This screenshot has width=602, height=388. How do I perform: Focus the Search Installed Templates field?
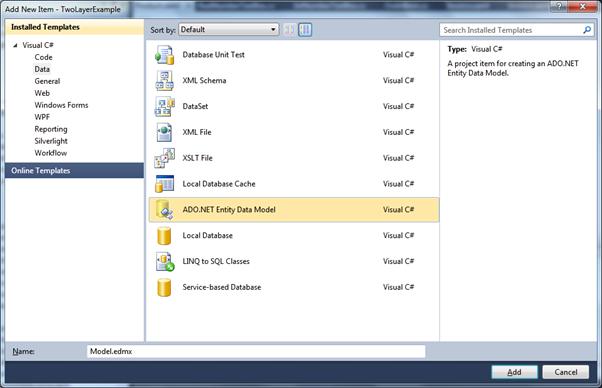point(511,30)
